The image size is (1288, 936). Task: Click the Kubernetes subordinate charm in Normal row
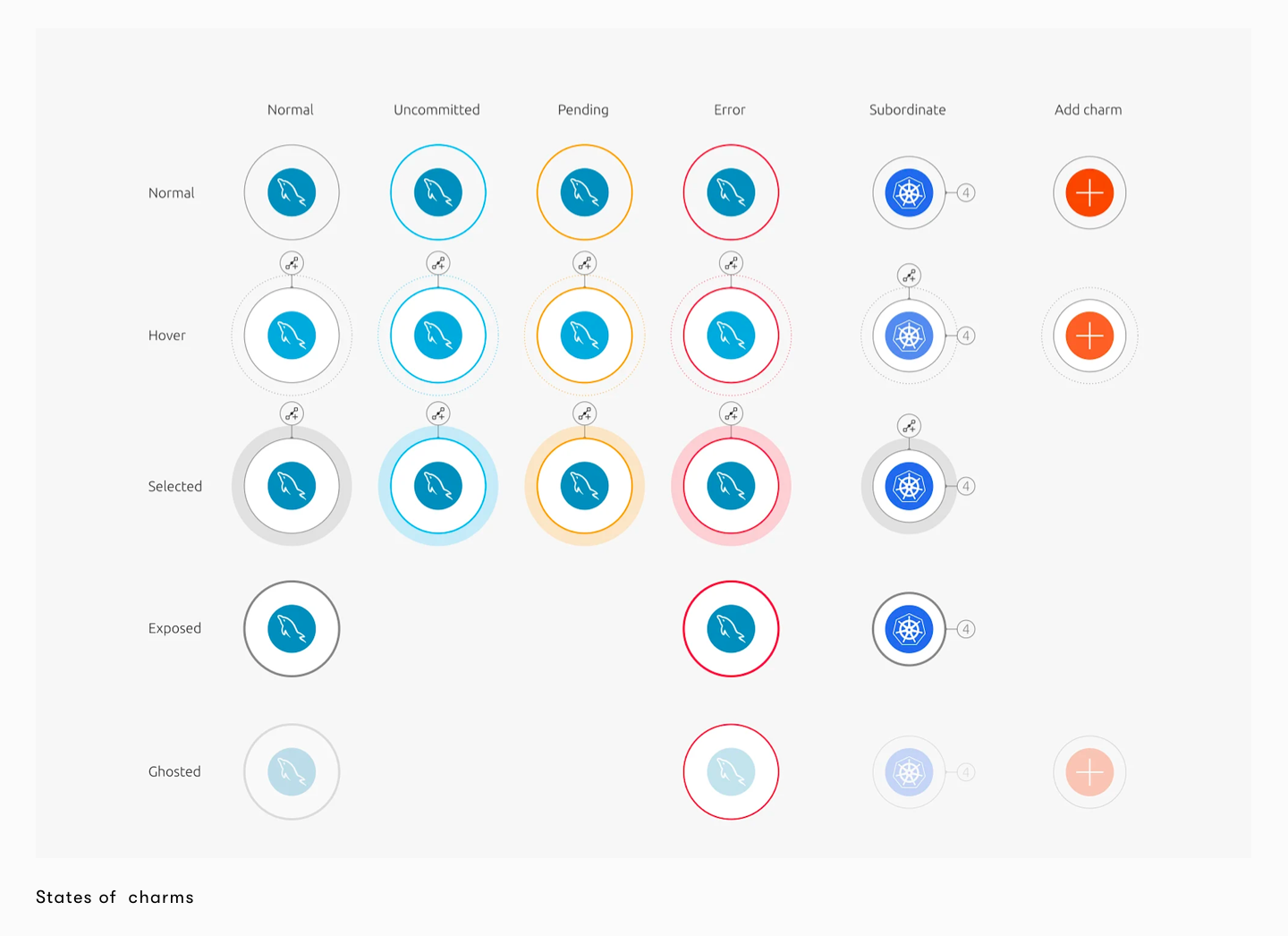(x=909, y=192)
